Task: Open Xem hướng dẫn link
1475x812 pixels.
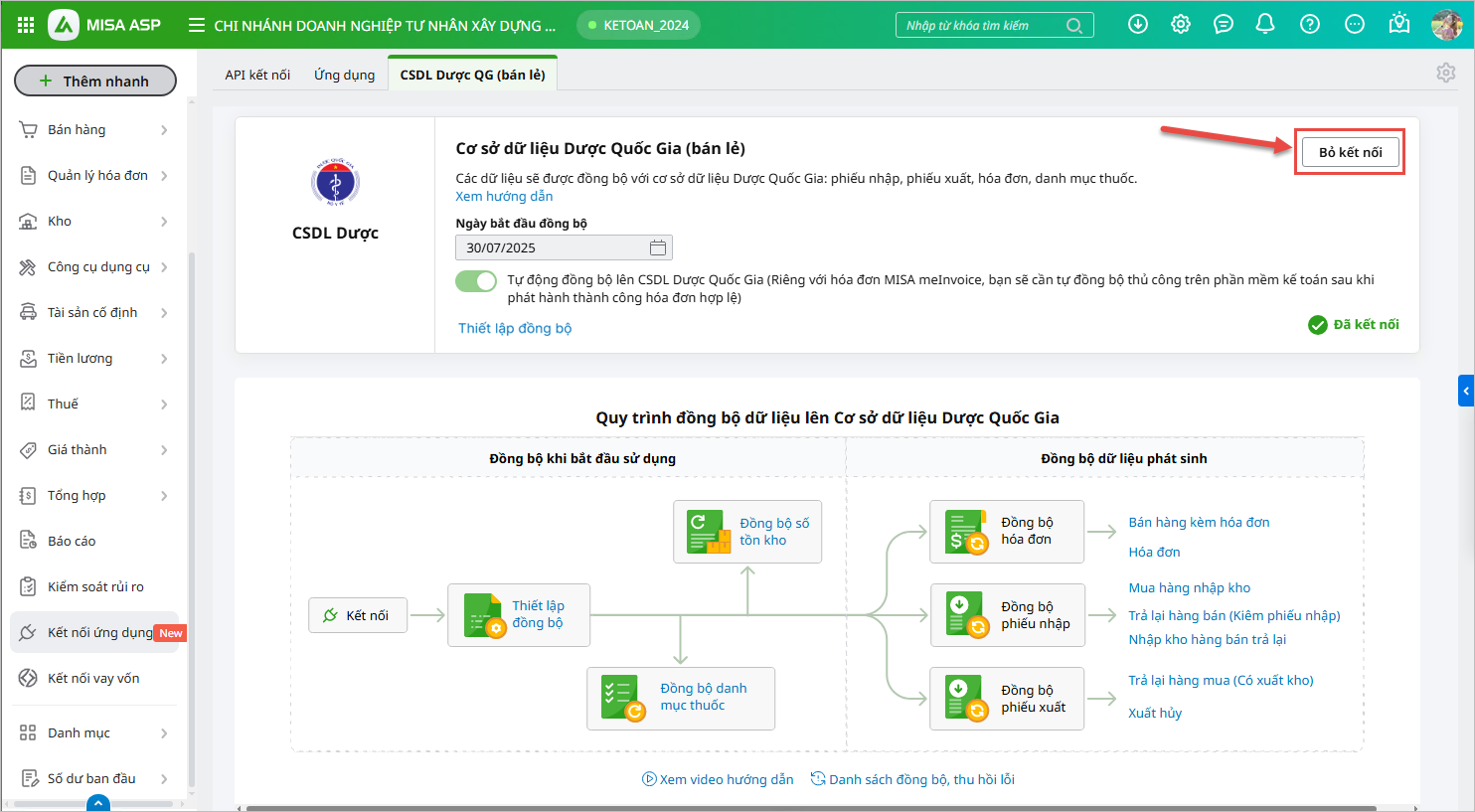Action: coord(504,197)
